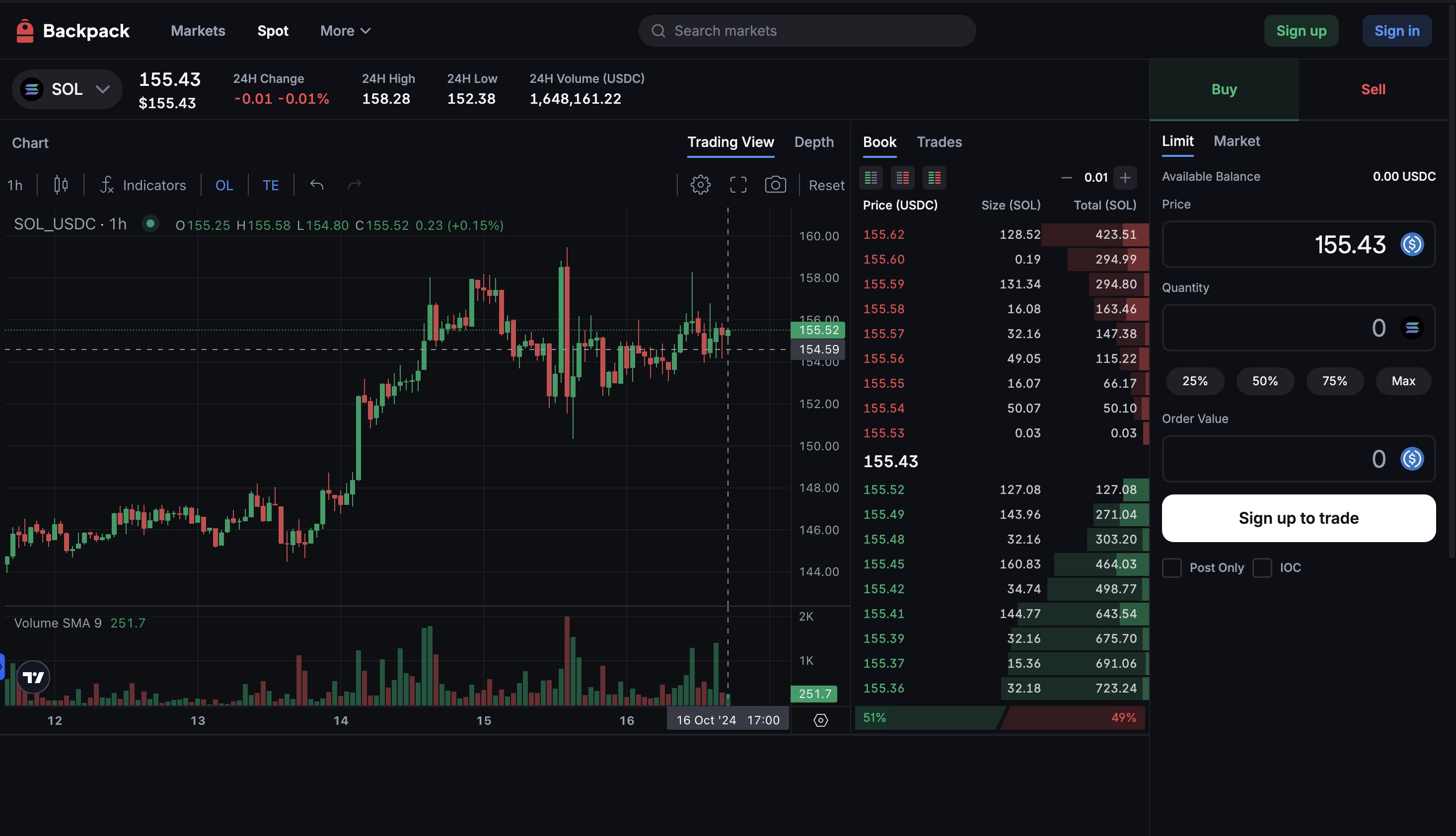Click the Sign up to trade button
Viewport: 1456px width, 836px height.
coord(1298,518)
